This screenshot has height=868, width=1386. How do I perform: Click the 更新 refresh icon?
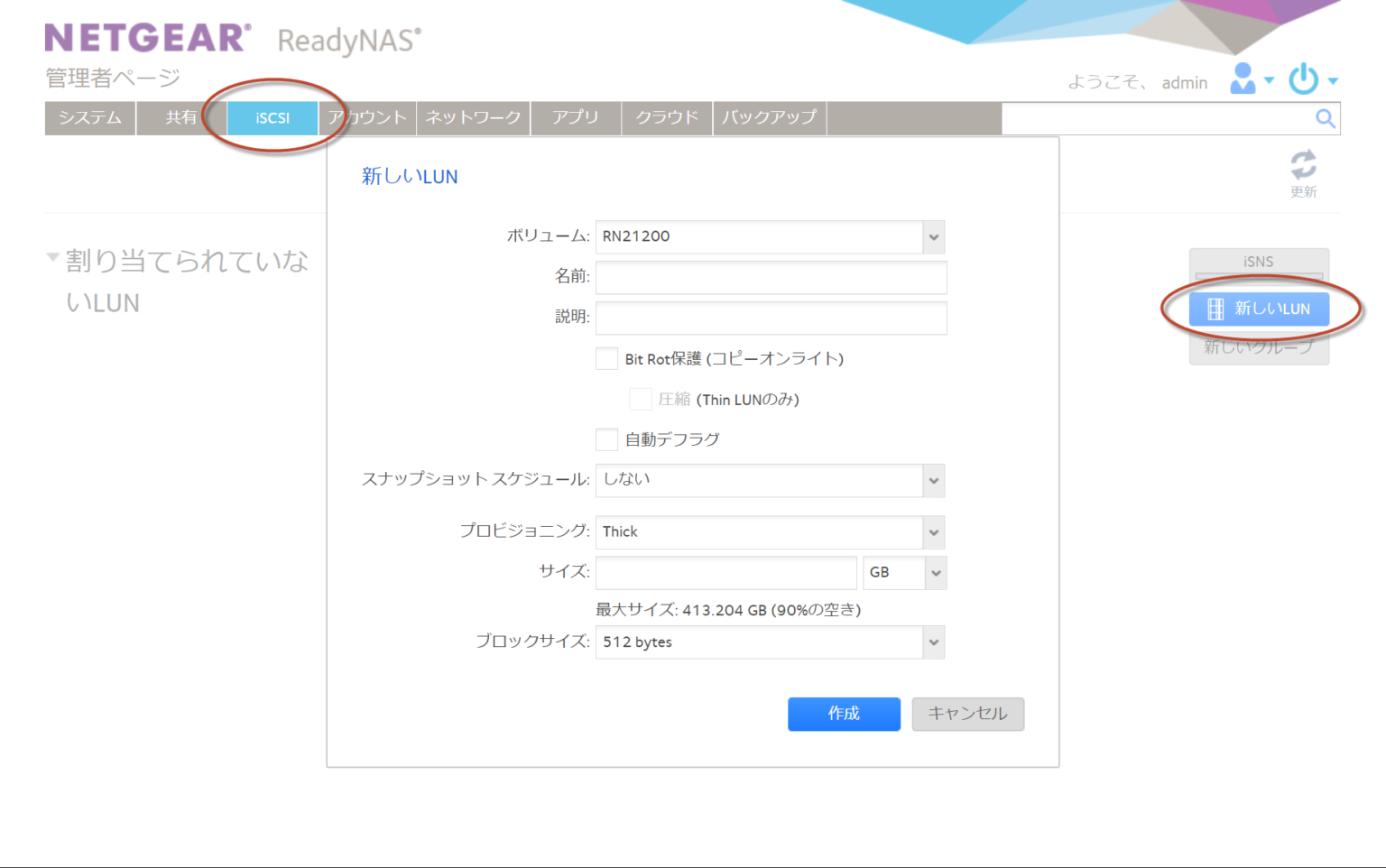tap(1303, 165)
